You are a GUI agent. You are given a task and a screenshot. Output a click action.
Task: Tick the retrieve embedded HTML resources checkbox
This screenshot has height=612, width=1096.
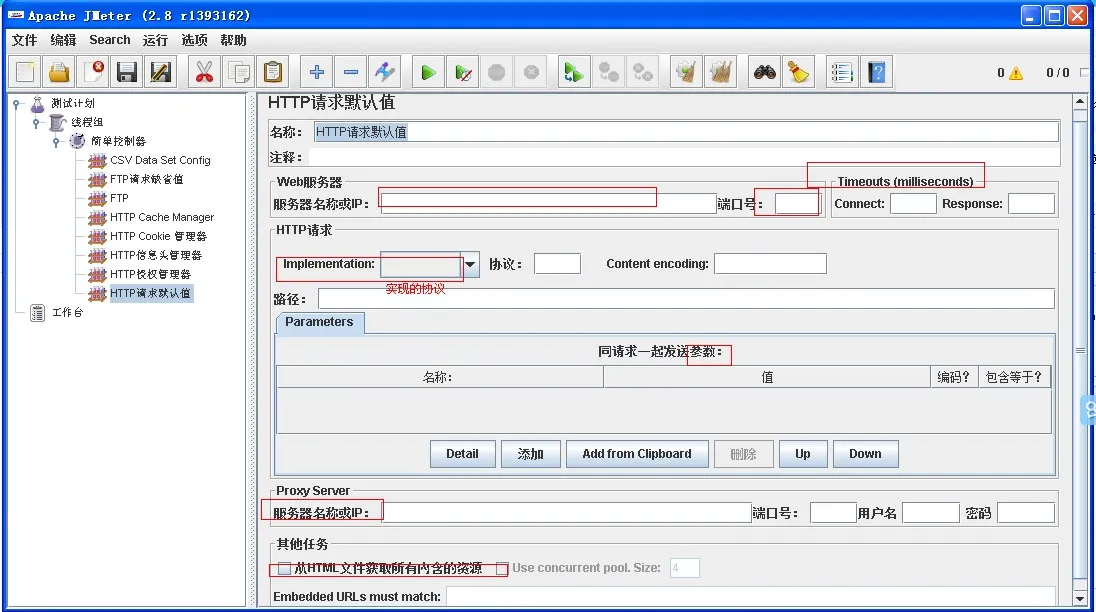pyautogui.click(x=284, y=569)
